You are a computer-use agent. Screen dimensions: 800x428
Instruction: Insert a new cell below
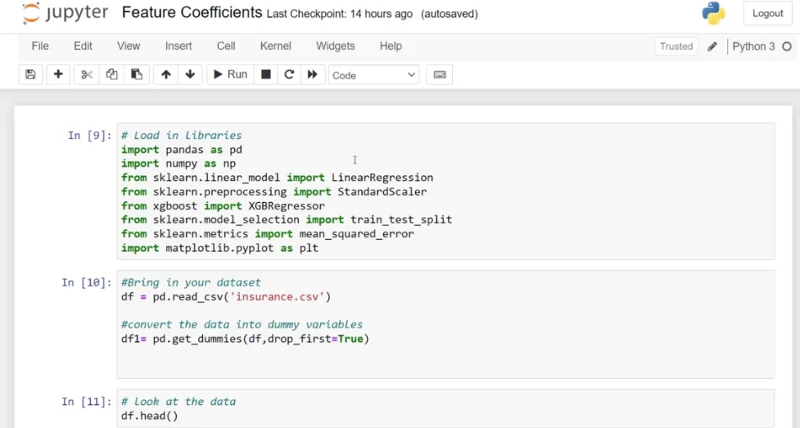tap(58, 74)
